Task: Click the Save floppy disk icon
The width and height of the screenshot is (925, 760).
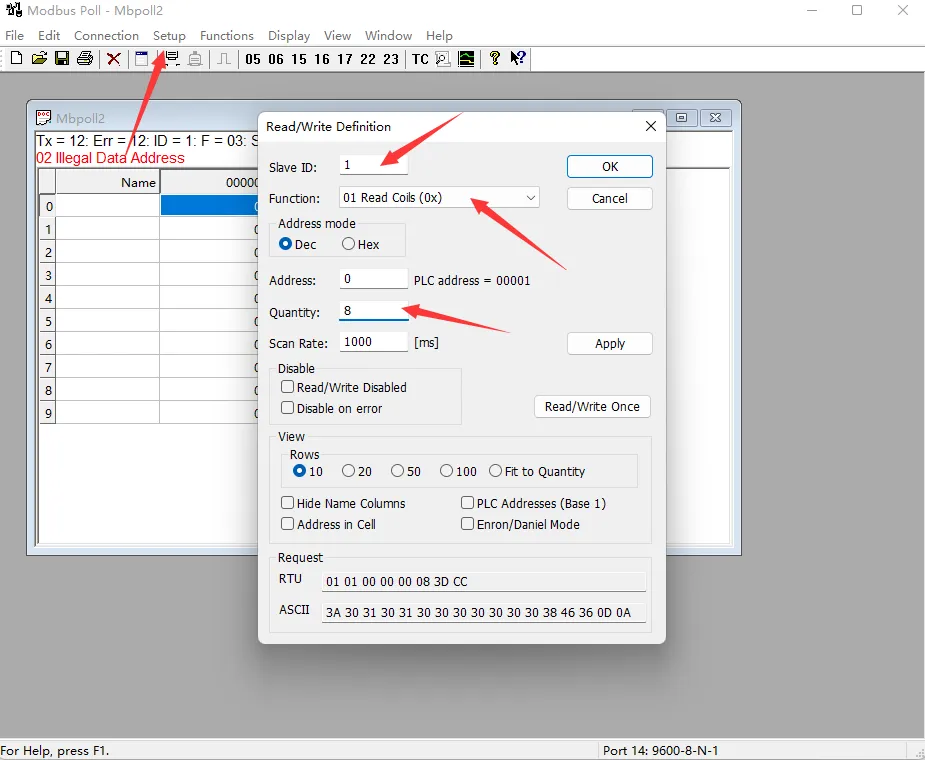Action: [62, 59]
